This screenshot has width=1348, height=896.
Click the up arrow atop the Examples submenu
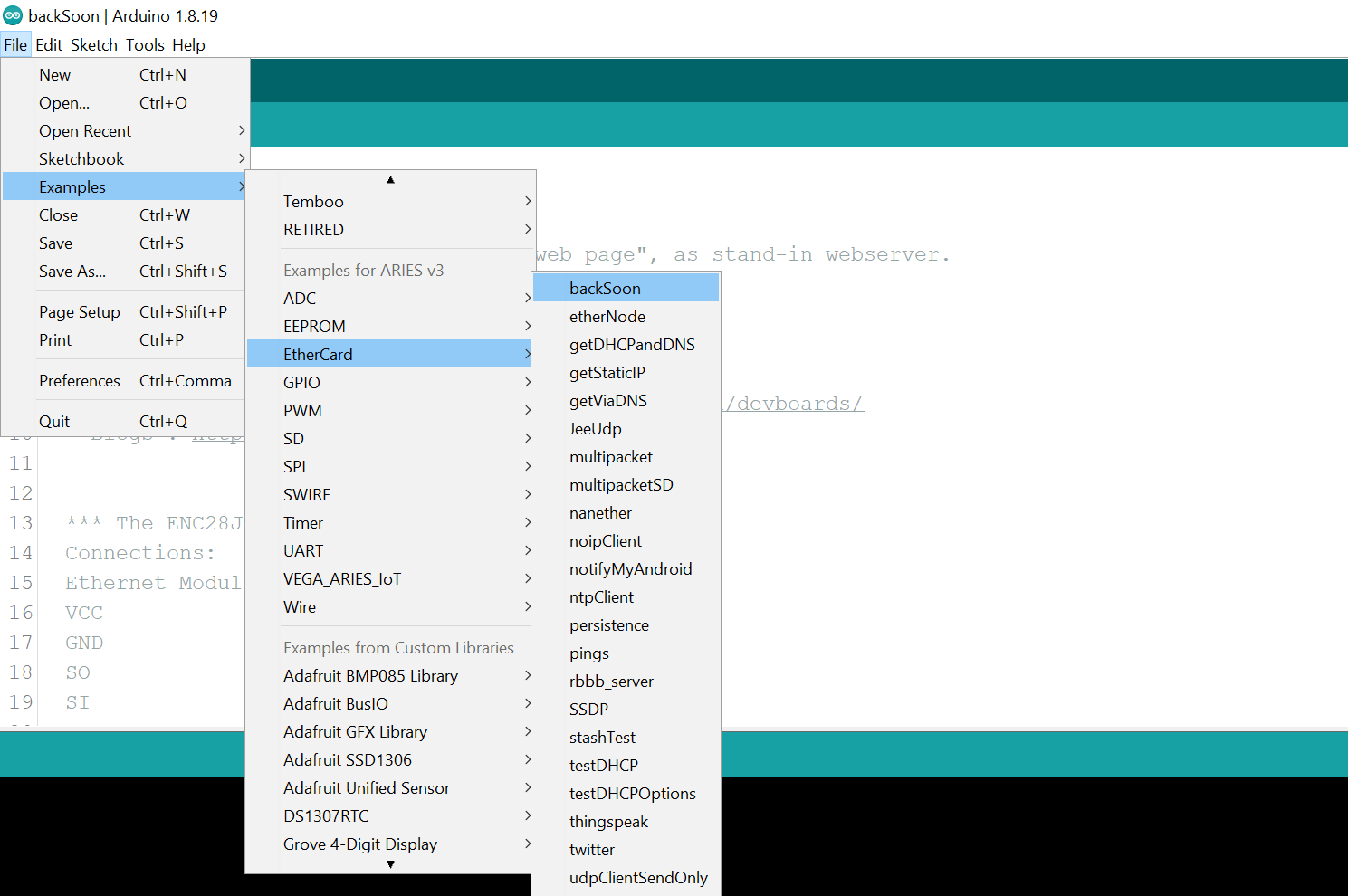coord(390,180)
